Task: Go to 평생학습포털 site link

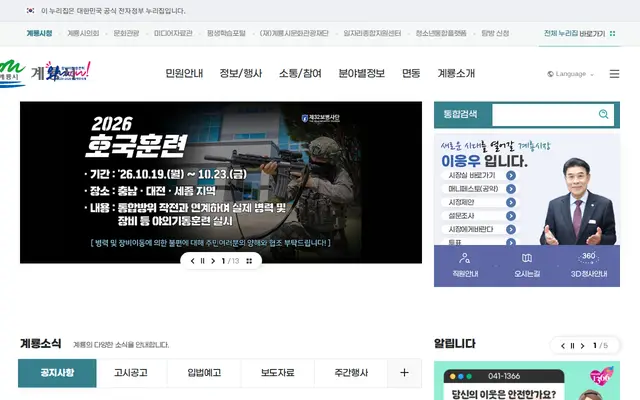Action: tap(226, 33)
